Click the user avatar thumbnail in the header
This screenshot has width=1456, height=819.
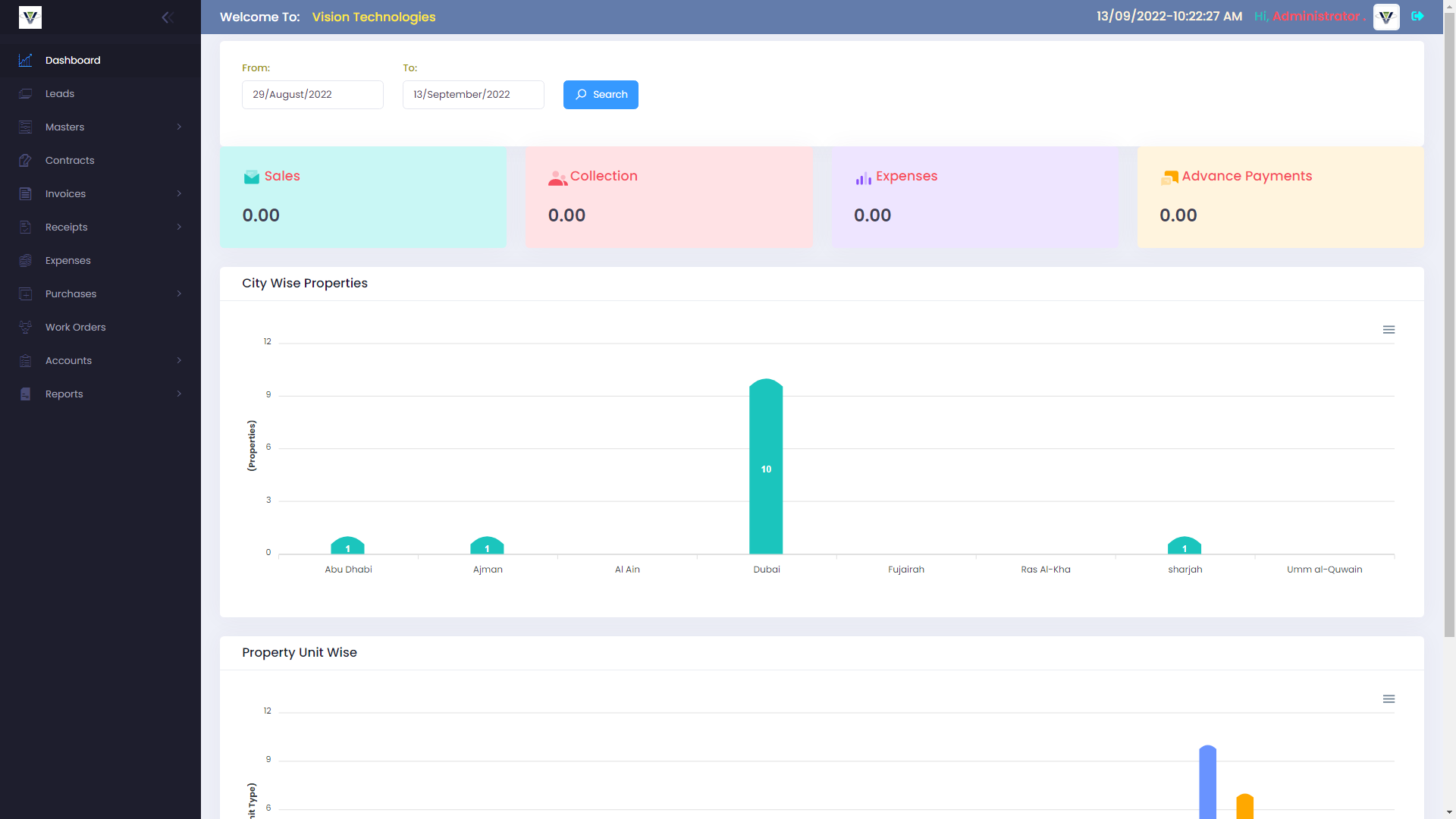(x=1385, y=17)
